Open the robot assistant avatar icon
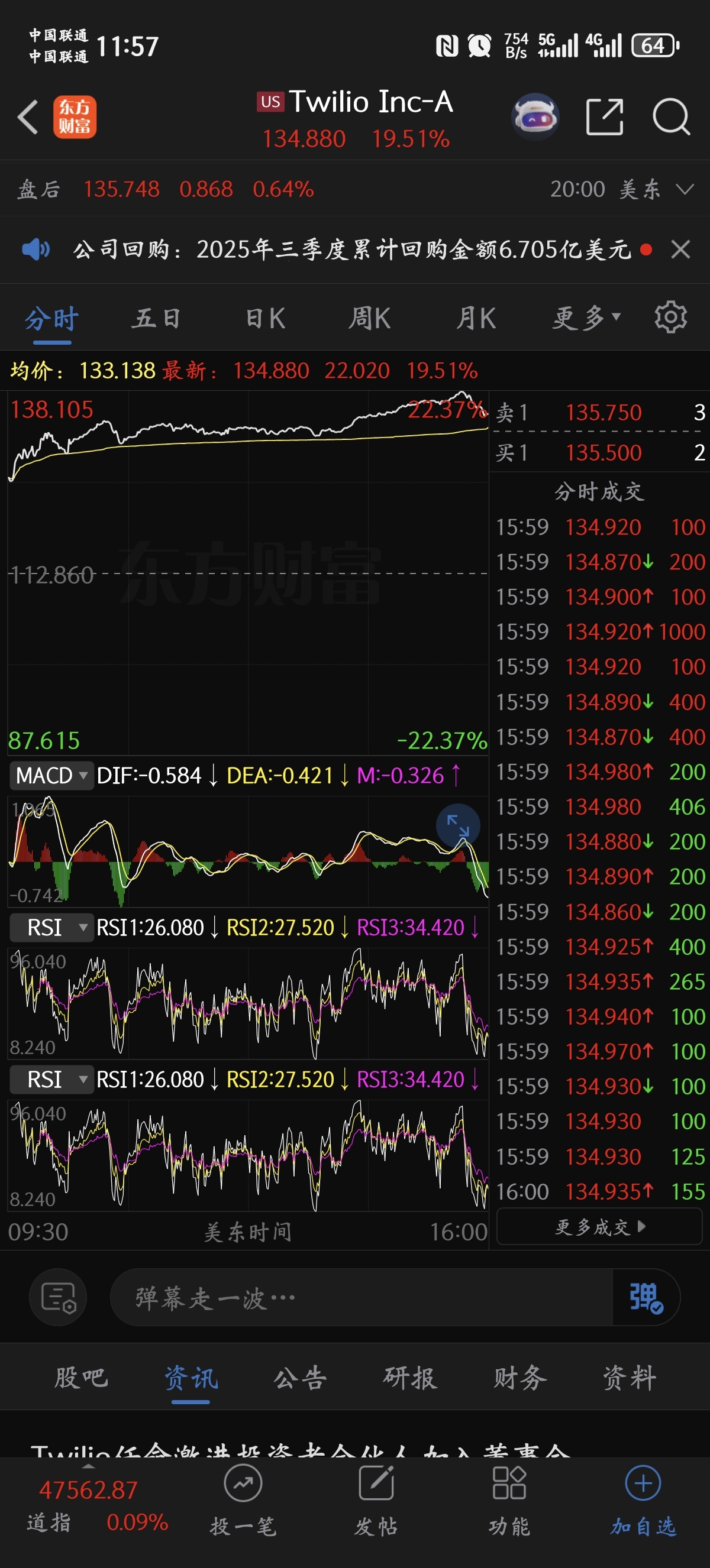The image size is (710, 1568). [535, 116]
